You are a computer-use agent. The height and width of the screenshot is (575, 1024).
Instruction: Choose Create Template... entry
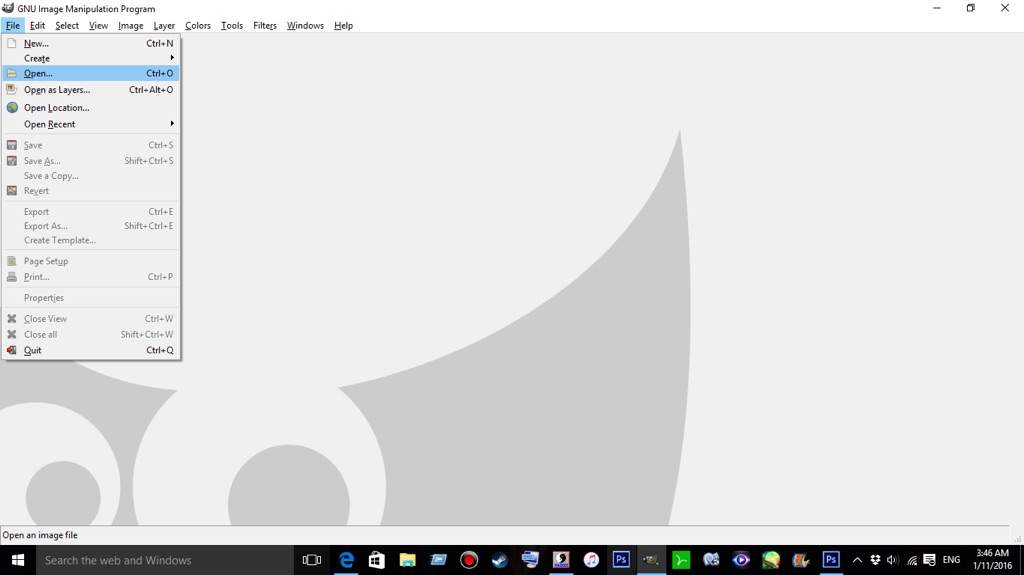91,240
